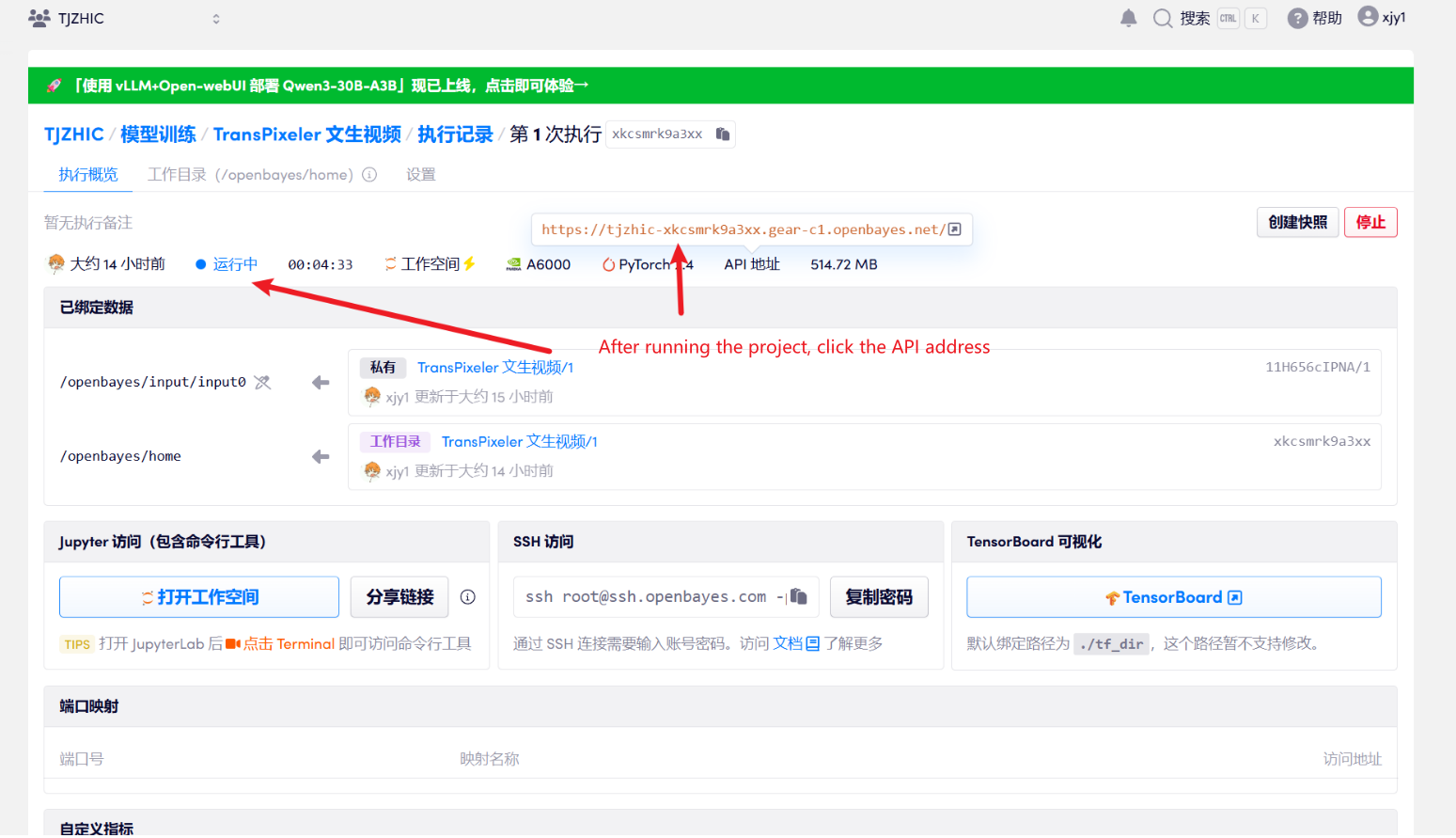Viewport: 1456px width, 838px height.
Task: Copy the SSH command with copy icon
Action: pos(798,596)
